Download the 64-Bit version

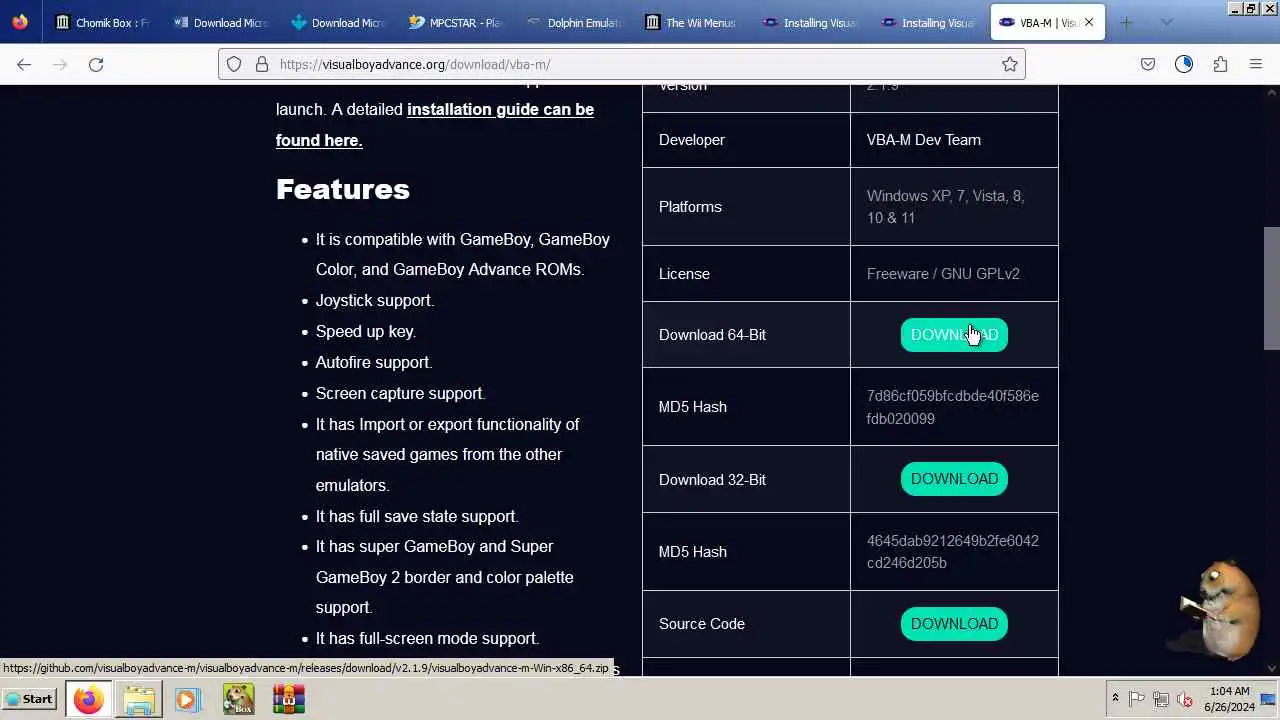tap(954, 335)
